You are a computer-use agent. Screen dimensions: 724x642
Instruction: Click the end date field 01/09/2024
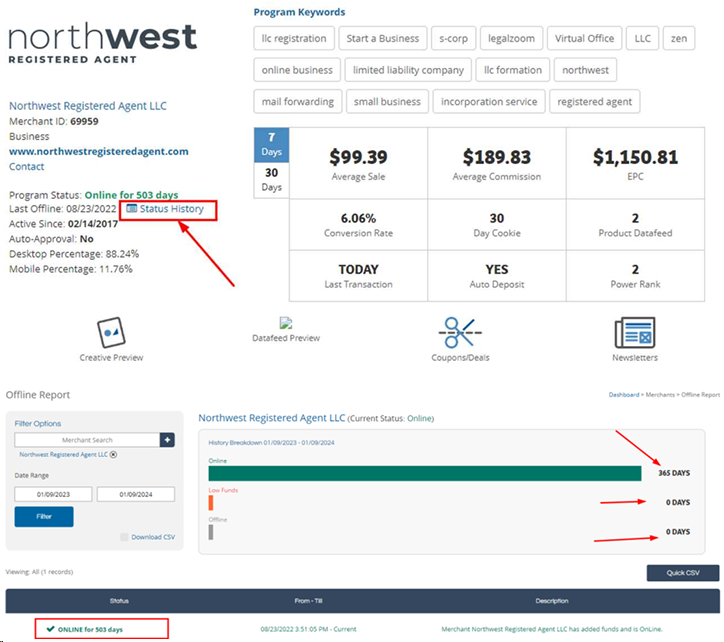point(136,494)
